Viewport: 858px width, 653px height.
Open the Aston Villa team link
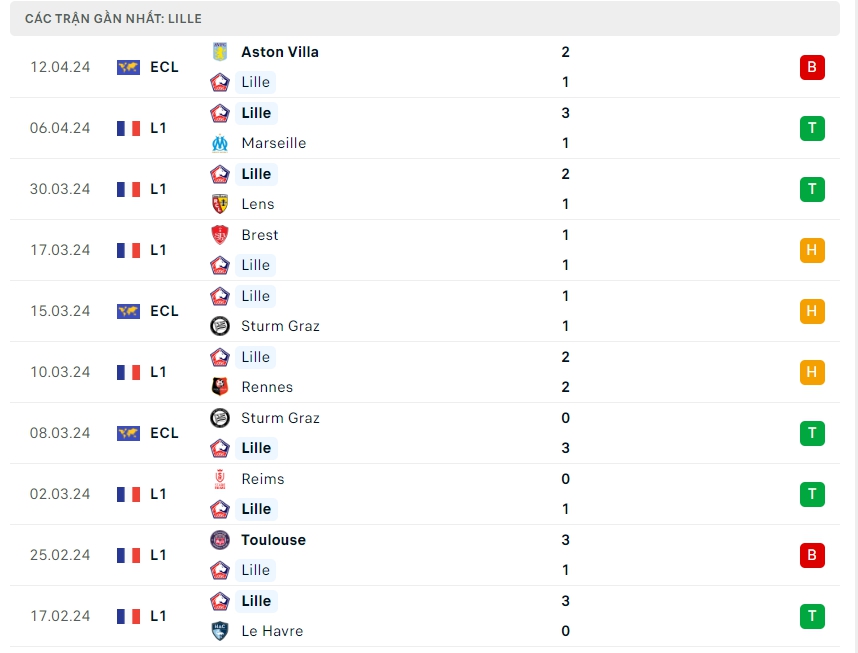(280, 52)
